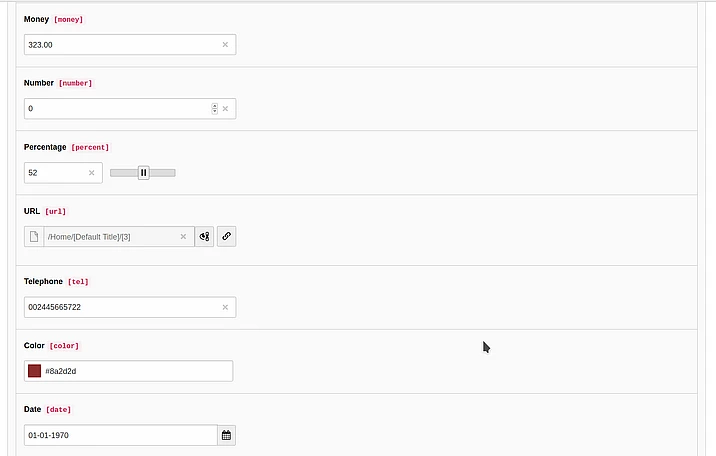716x456 pixels.
Task: Open the dark red color swatch
Action: [x=35, y=371]
